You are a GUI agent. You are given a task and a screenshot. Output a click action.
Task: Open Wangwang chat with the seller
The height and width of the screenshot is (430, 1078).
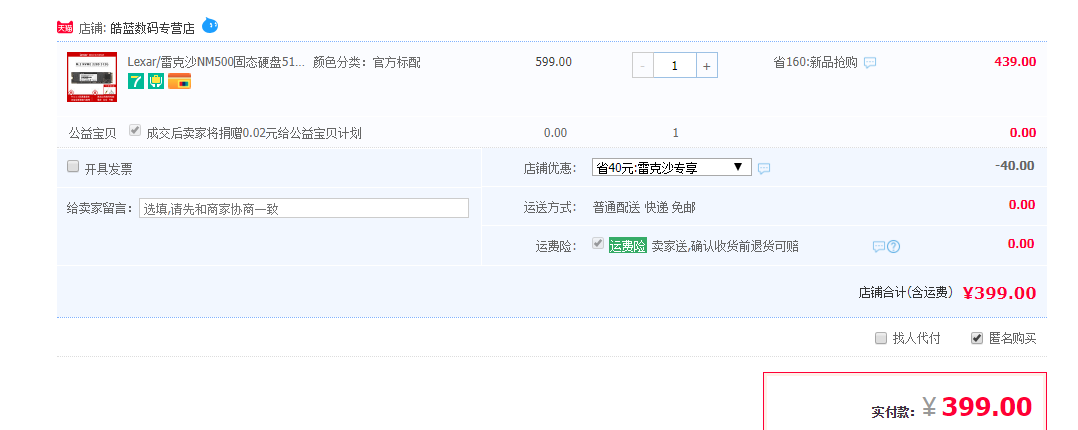click(x=210, y=26)
